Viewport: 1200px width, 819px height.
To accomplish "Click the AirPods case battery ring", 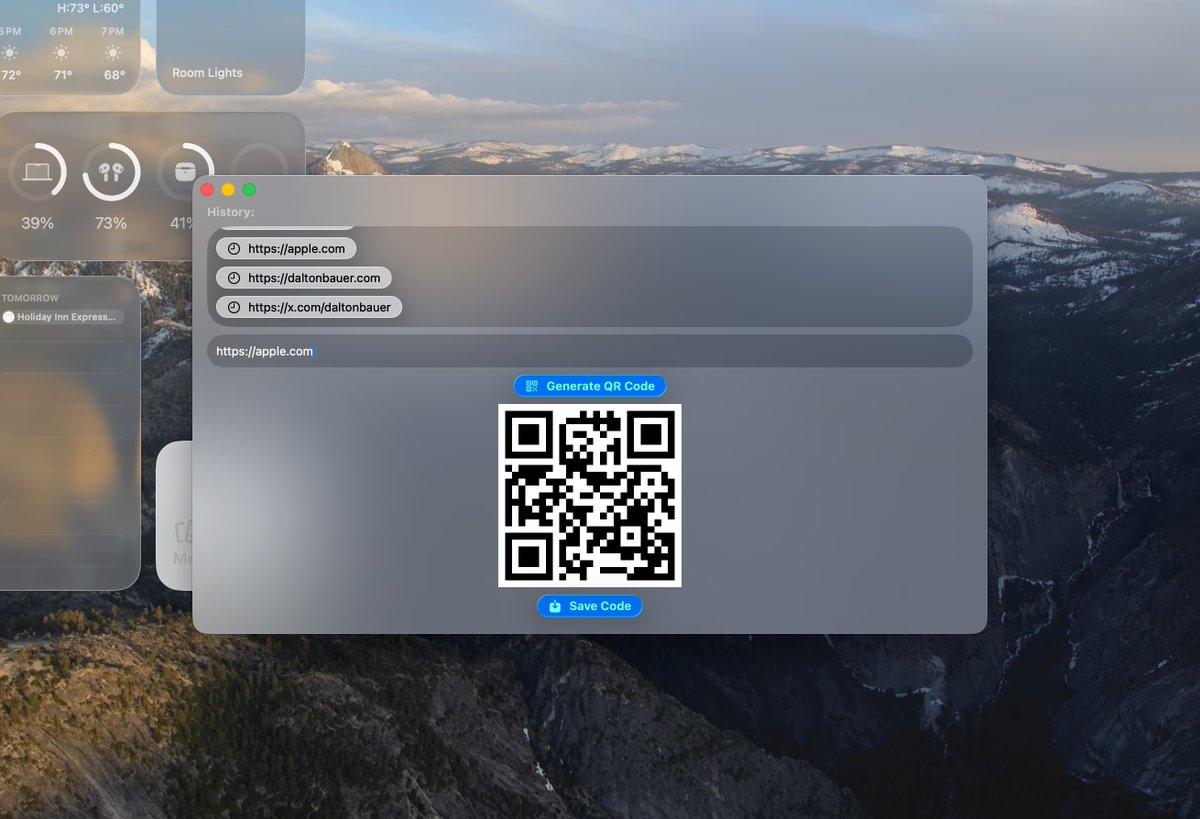I will point(184,172).
